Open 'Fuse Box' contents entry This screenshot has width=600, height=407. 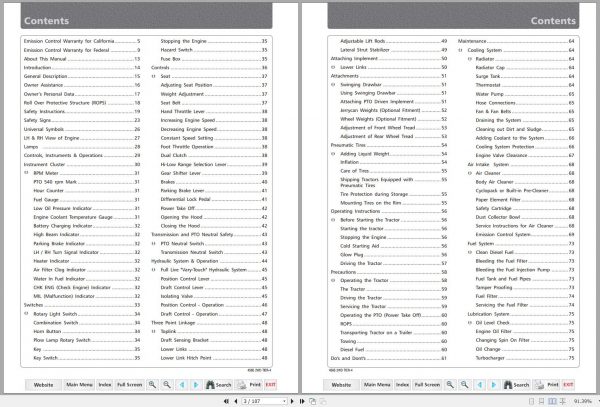coord(214,59)
